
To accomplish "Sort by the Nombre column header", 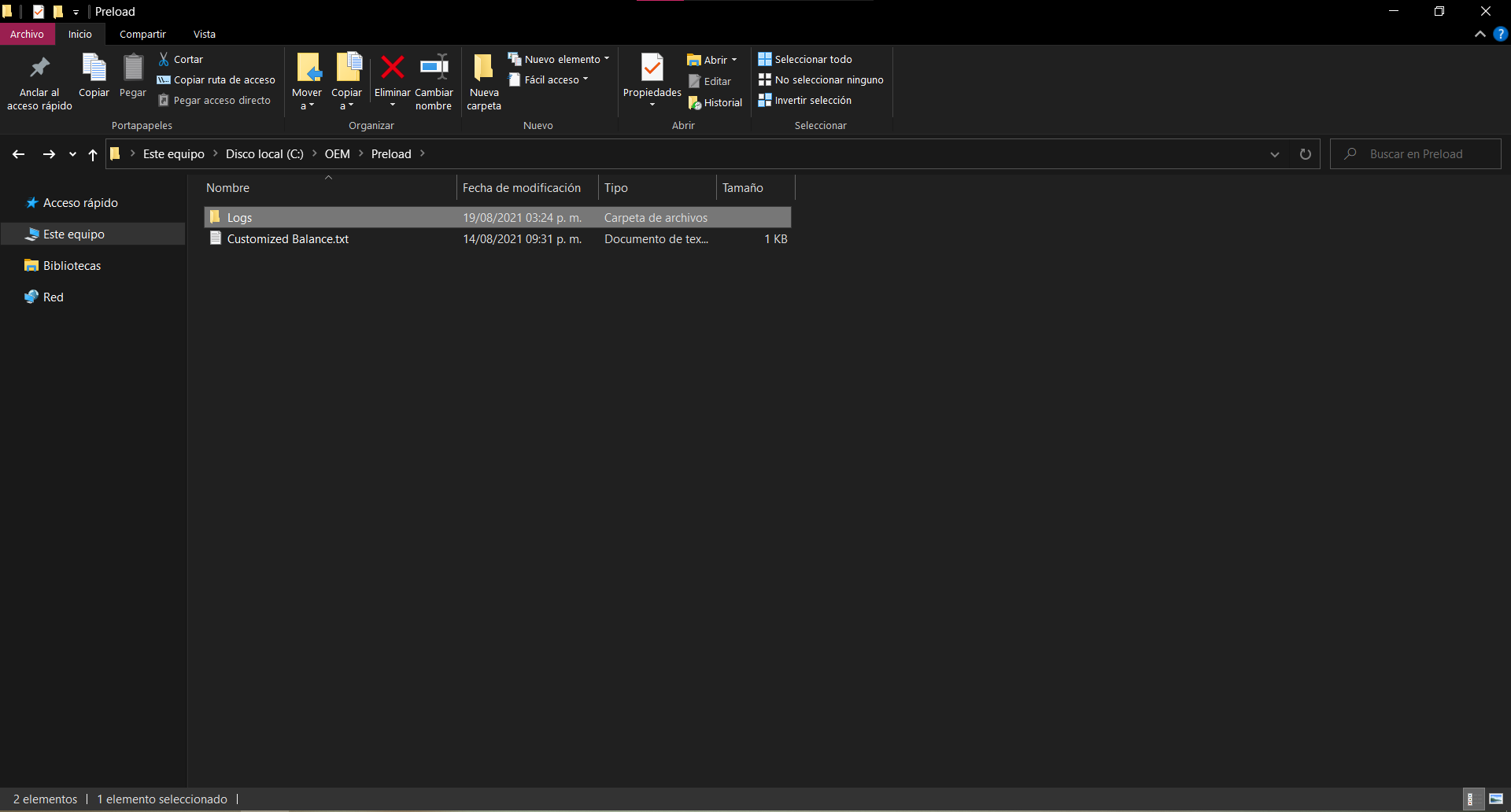I will click(329, 188).
